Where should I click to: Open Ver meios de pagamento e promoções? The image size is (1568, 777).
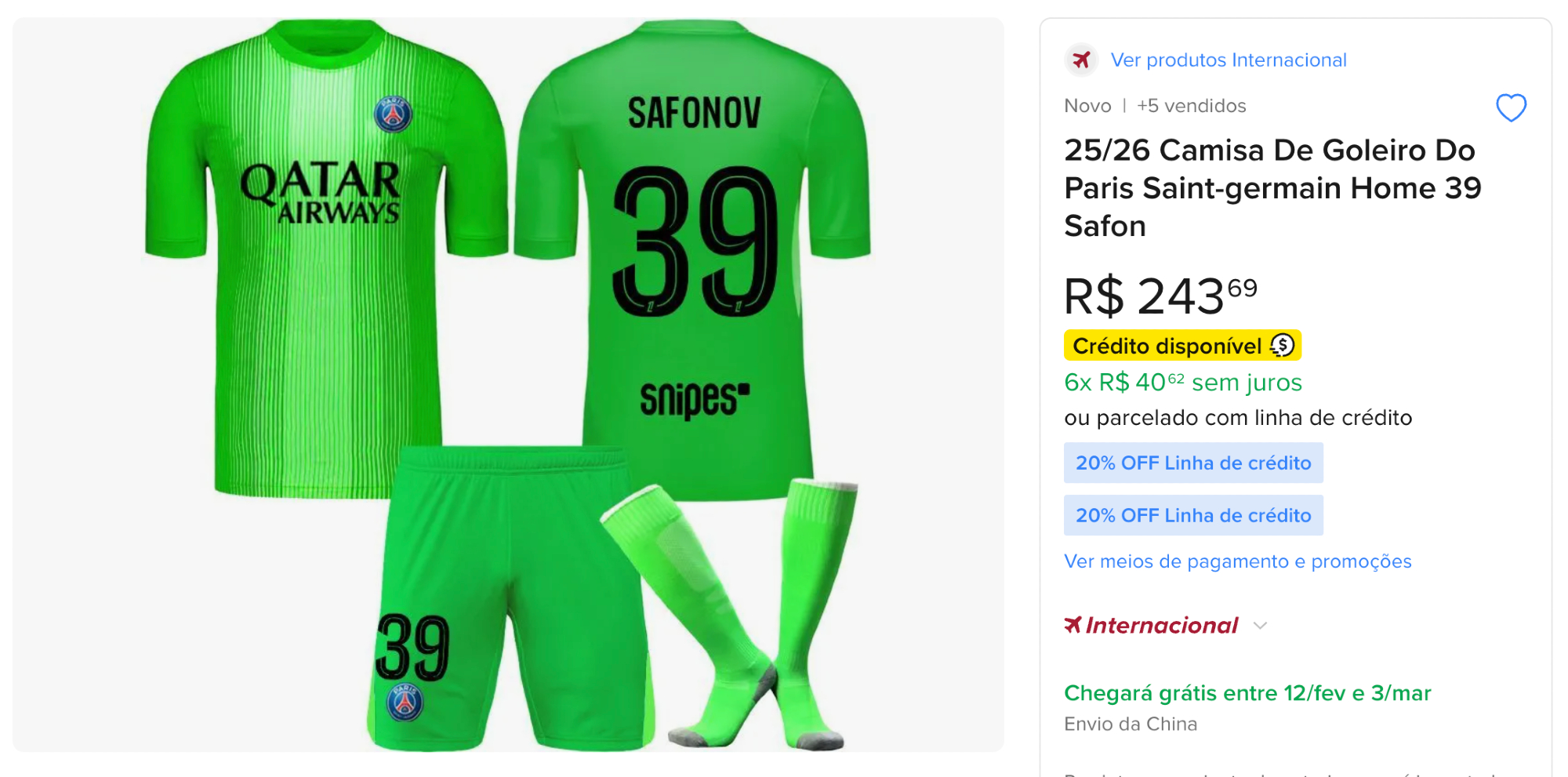coord(1237,561)
